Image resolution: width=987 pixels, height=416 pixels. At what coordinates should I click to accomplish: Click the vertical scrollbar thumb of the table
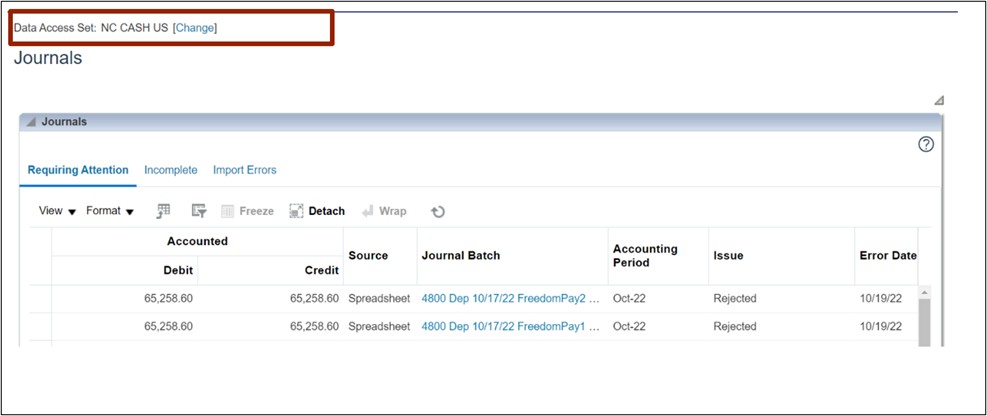[x=925, y=322]
